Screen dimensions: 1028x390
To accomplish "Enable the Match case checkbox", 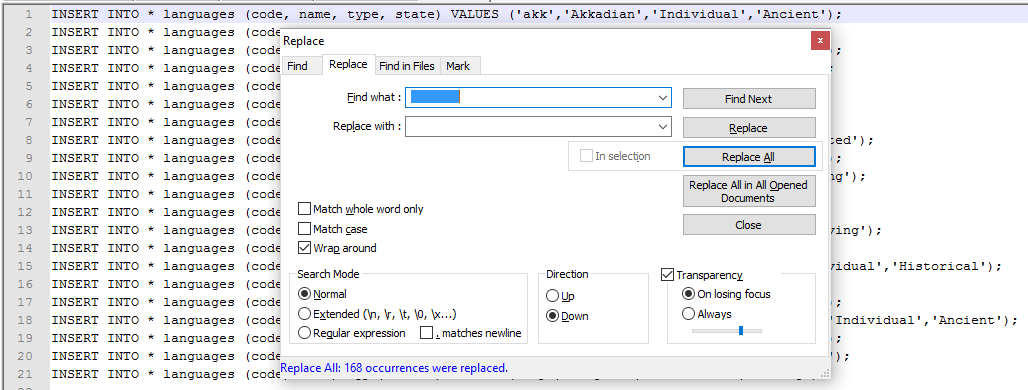I will pyautogui.click(x=304, y=229).
